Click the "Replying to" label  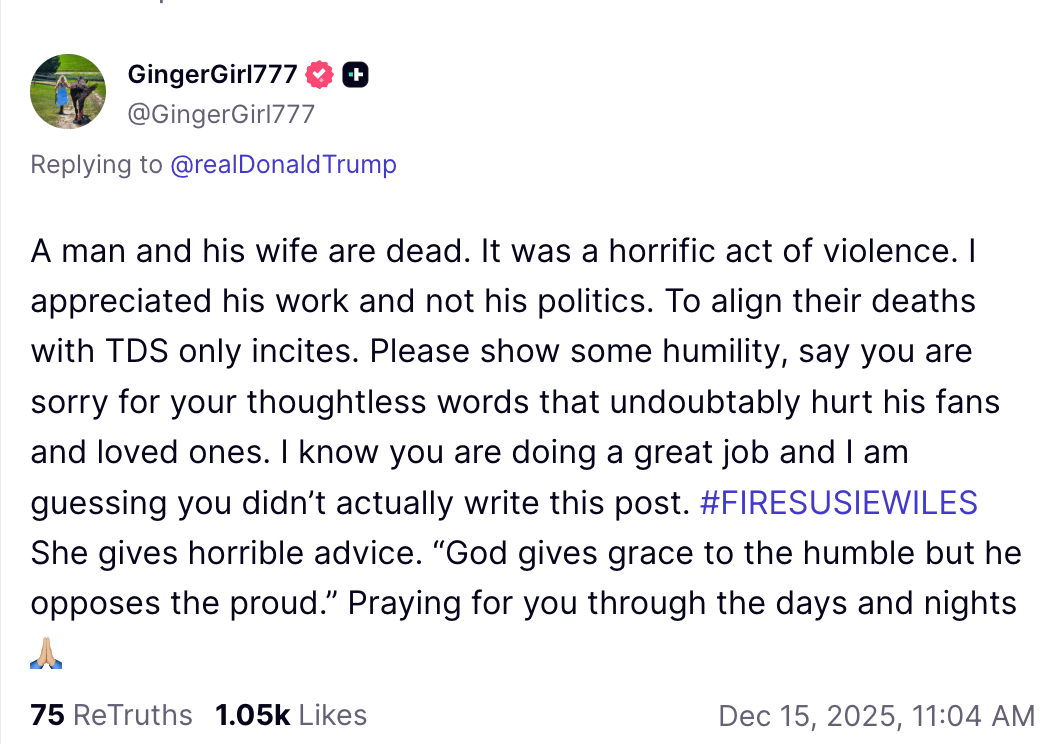(x=96, y=164)
